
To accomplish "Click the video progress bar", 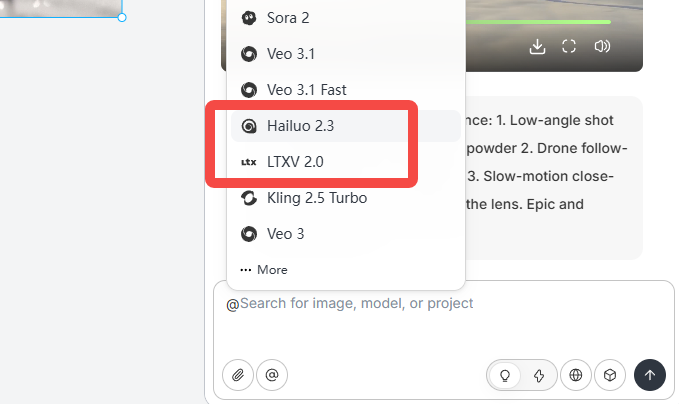I will pyautogui.click(x=540, y=21).
